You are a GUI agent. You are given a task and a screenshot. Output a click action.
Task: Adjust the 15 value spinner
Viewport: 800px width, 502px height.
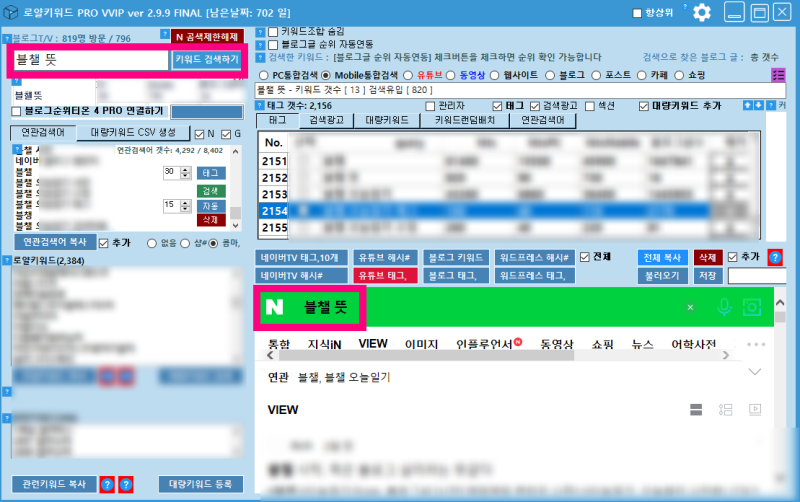(x=186, y=206)
